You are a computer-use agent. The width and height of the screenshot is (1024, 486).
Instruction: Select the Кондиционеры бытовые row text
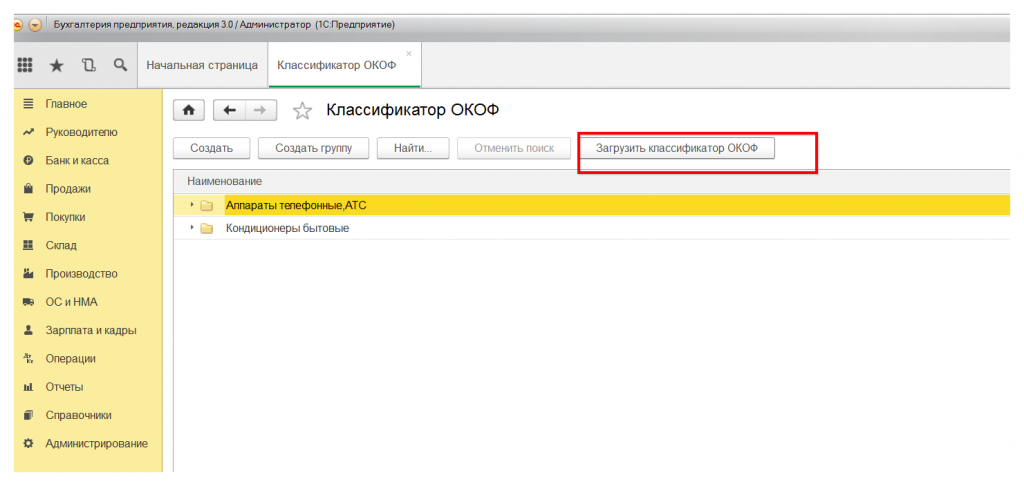pos(287,229)
